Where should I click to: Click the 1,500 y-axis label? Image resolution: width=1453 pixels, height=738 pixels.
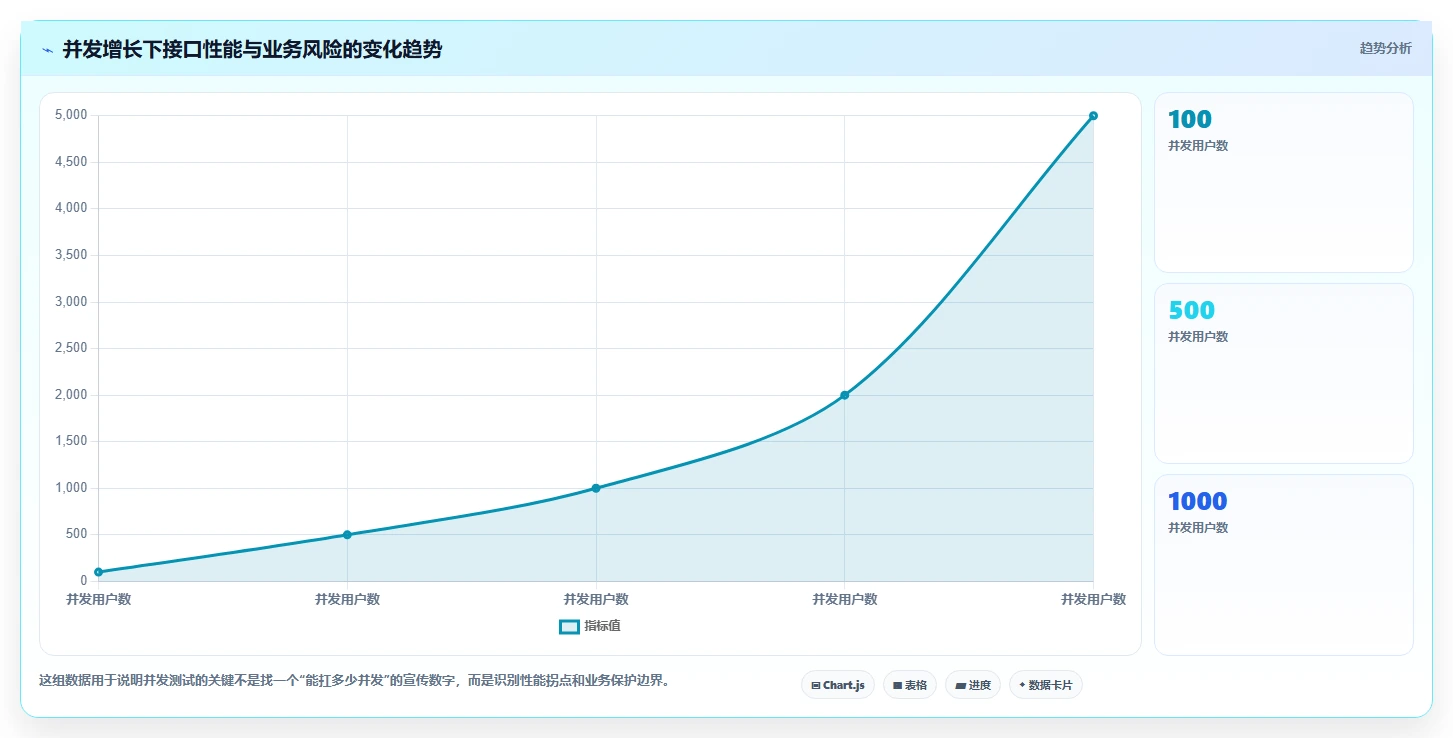point(71,441)
